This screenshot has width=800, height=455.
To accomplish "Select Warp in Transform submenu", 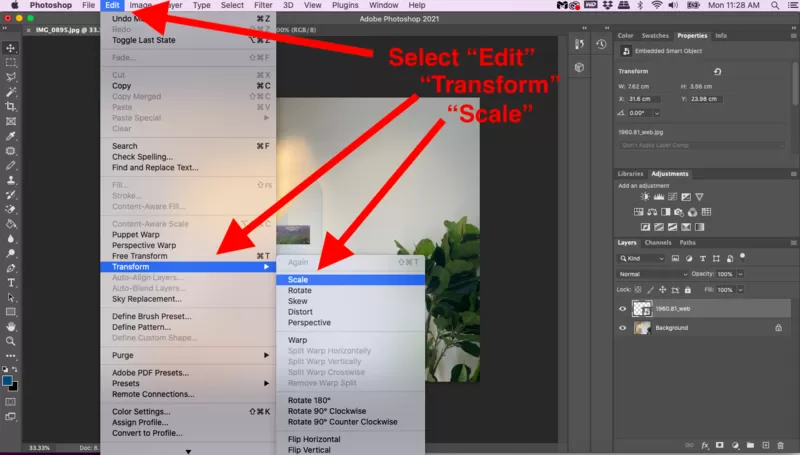I will (350, 340).
